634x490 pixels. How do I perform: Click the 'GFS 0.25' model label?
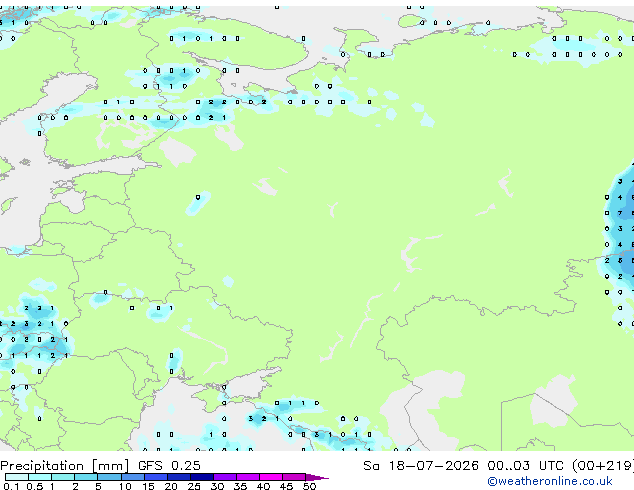point(169,466)
